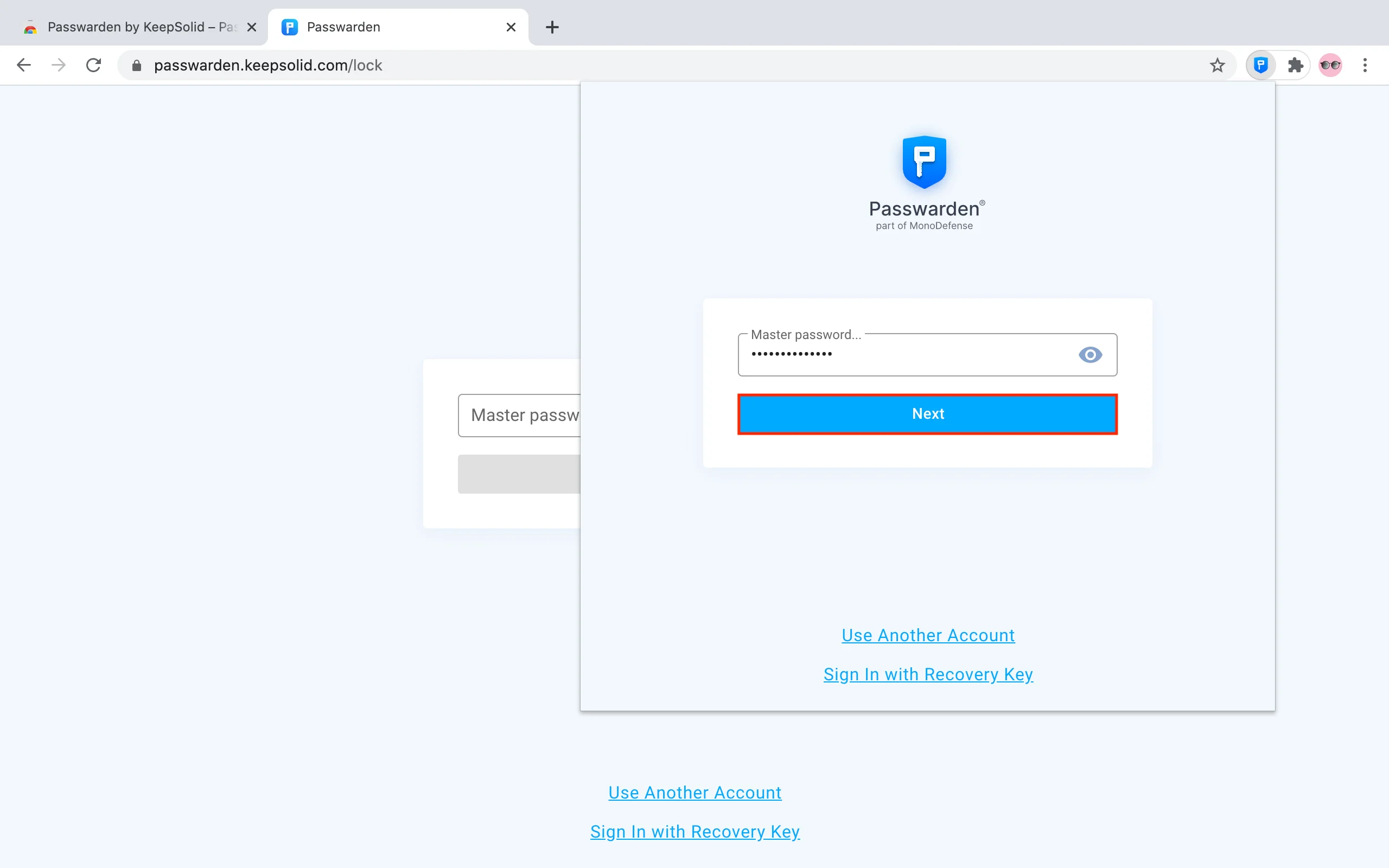The height and width of the screenshot is (868, 1389).
Task: Close the active Passwarden tab
Action: click(511, 27)
